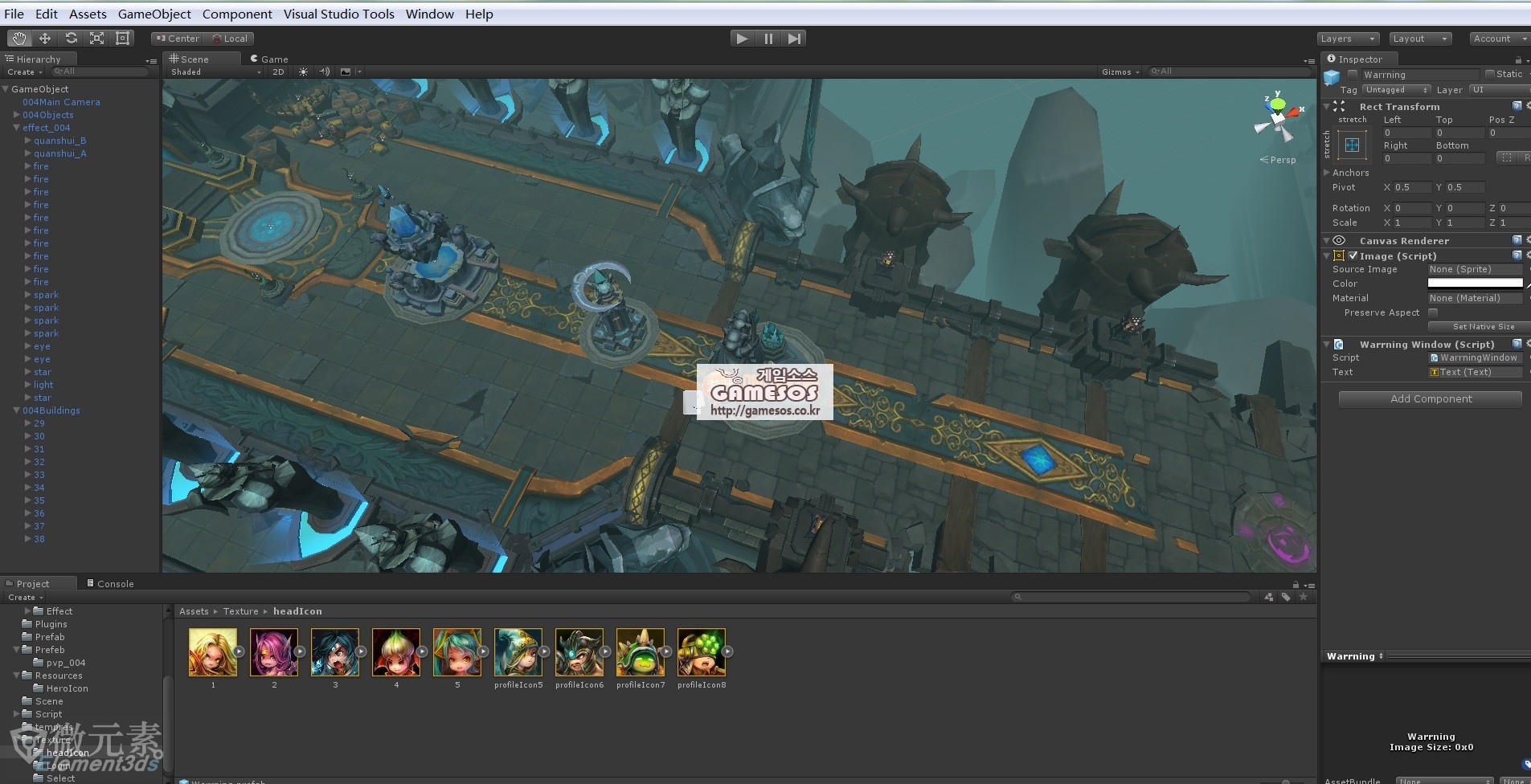Open the Shaded draw mode dropdown

tap(215, 71)
